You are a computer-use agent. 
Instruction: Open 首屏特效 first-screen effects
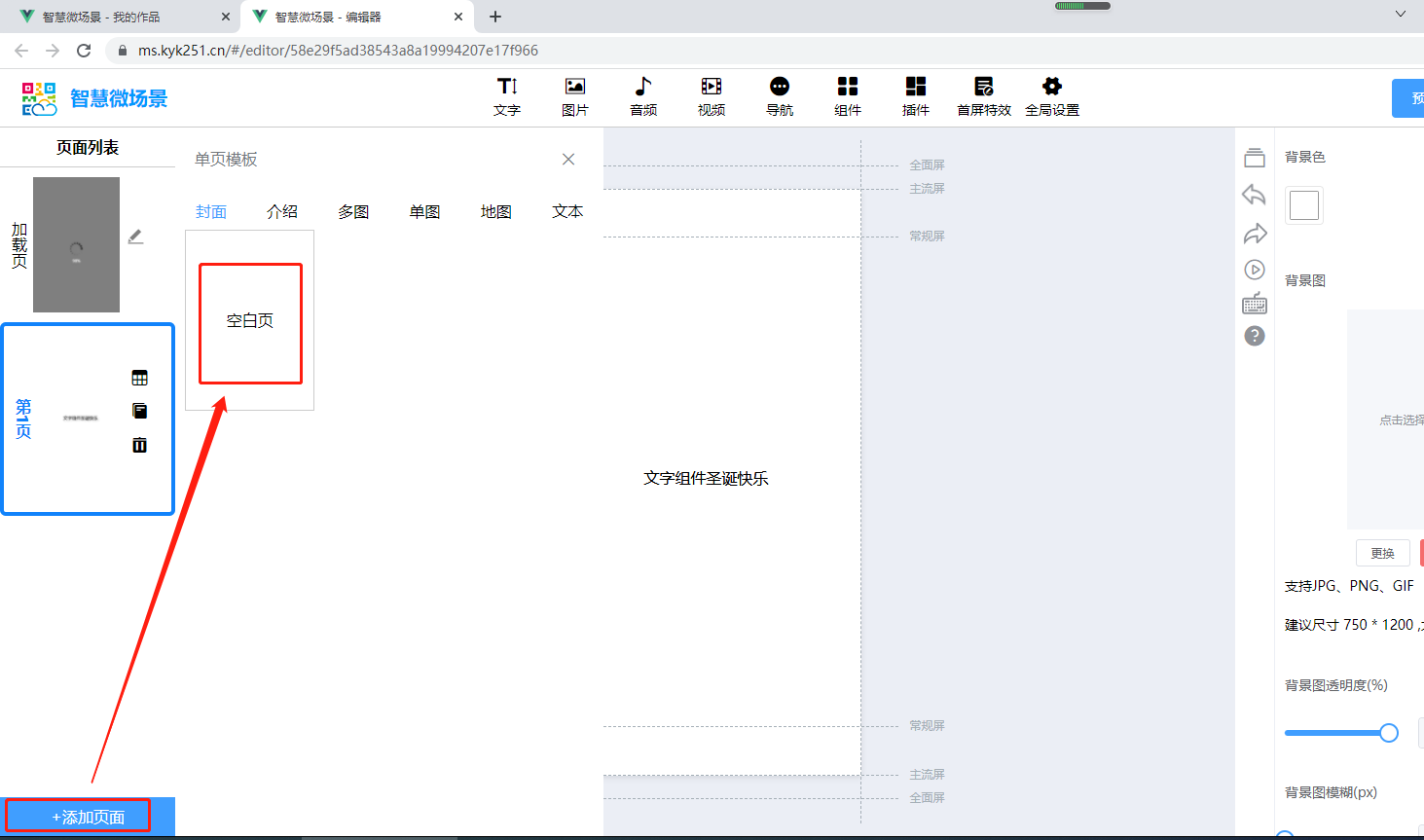point(984,96)
